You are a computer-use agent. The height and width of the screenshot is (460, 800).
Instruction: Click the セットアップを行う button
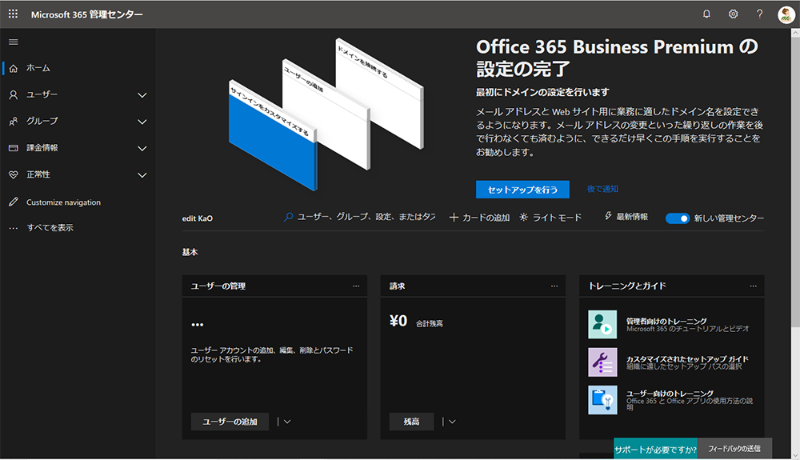522,189
